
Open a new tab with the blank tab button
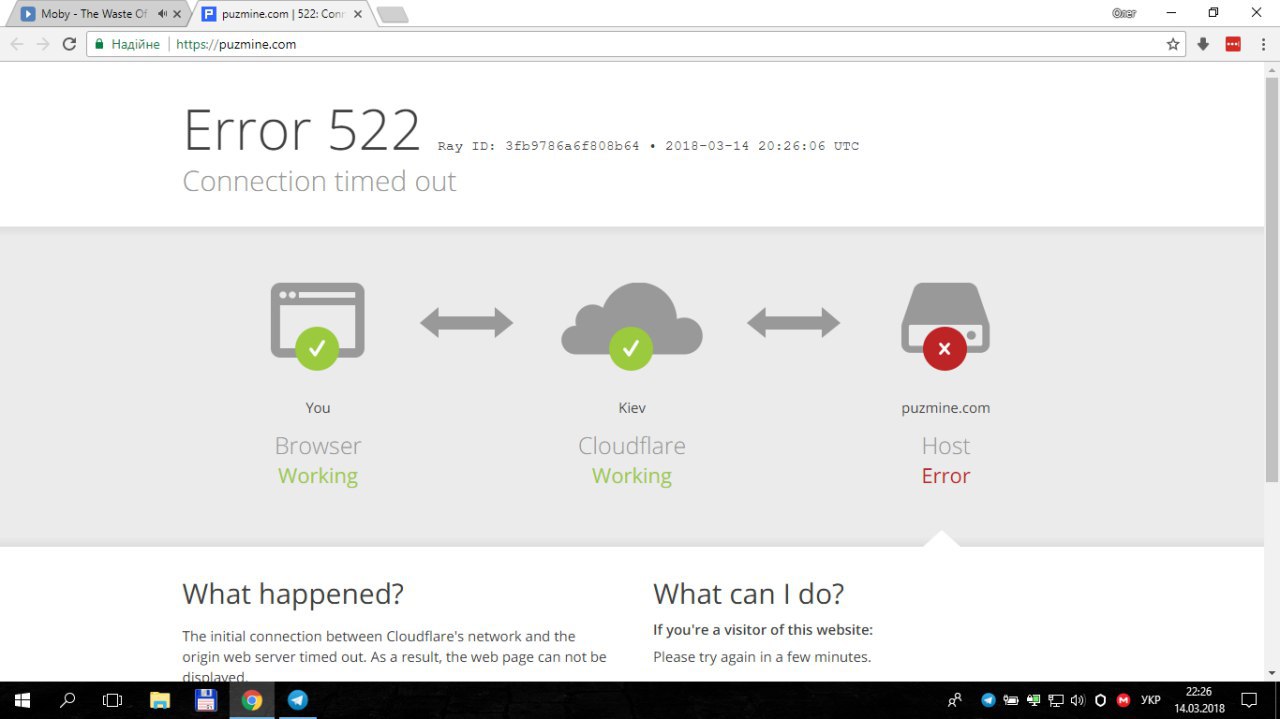tap(392, 15)
